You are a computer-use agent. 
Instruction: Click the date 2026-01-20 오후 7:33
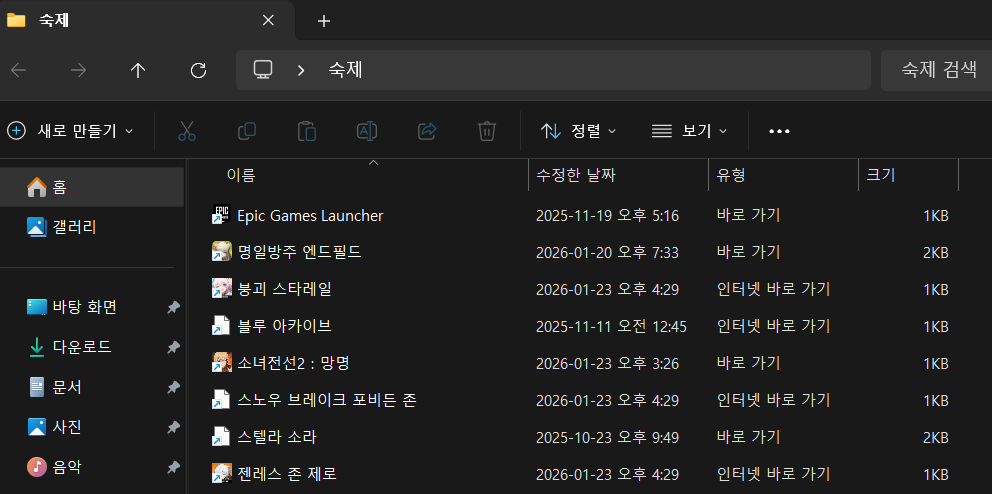click(607, 252)
